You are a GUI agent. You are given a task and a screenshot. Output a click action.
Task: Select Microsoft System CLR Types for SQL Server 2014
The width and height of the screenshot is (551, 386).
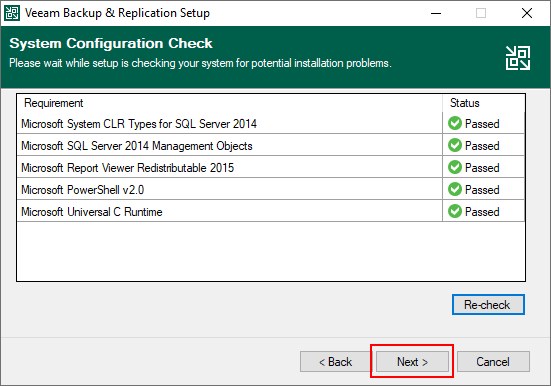click(x=271, y=123)
